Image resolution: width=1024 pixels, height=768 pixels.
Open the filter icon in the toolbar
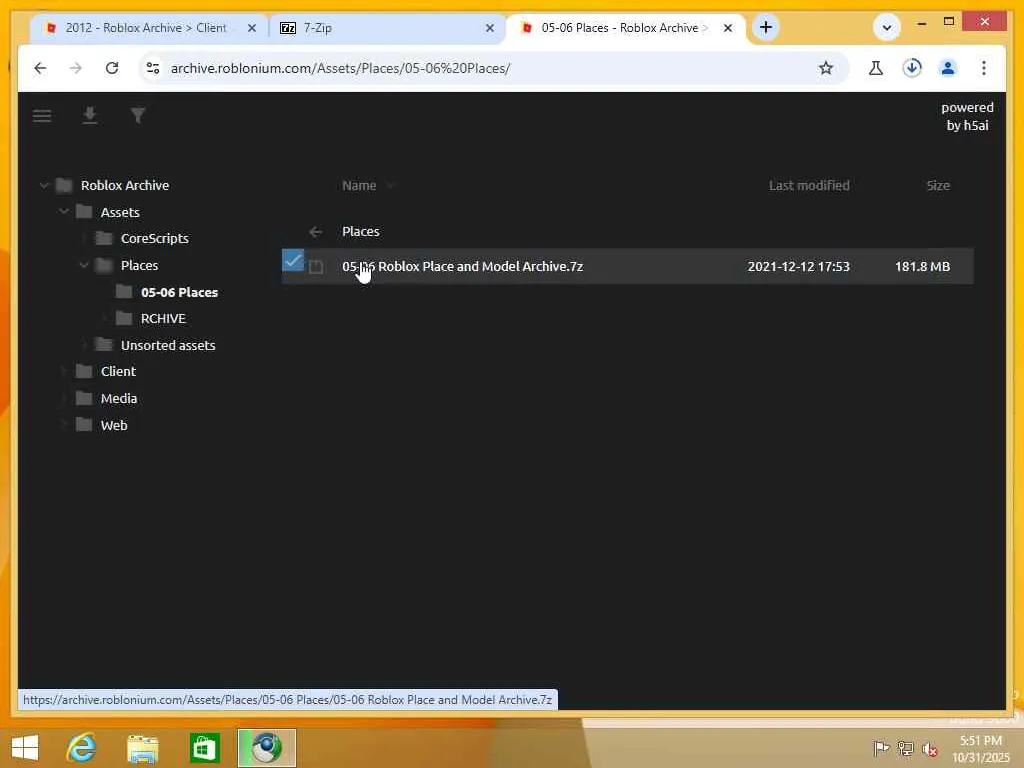(x=138, y=116)
